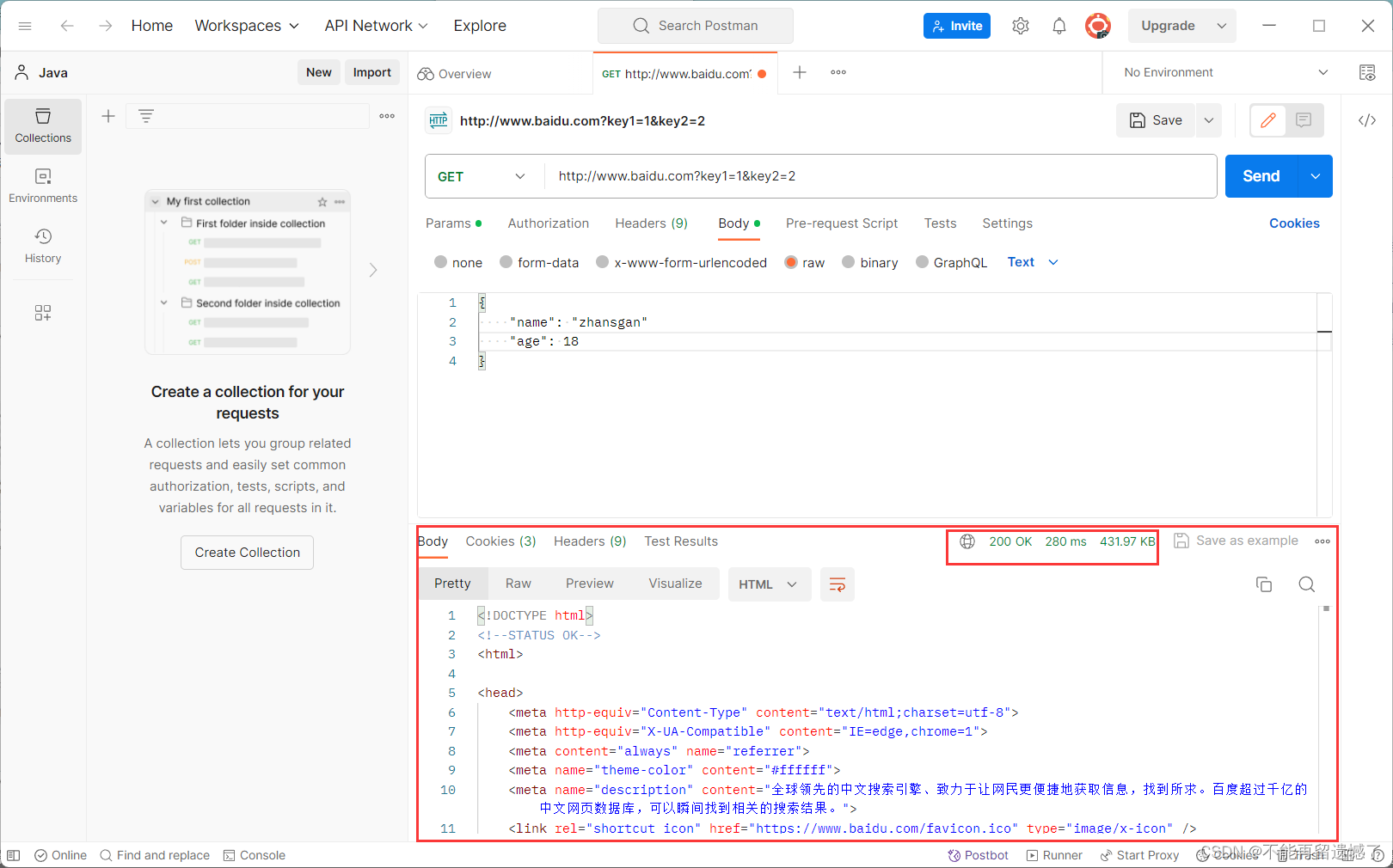Click the Create Collection button
This screenshot has width=1393, height=868.
click(x=248, y=553)
